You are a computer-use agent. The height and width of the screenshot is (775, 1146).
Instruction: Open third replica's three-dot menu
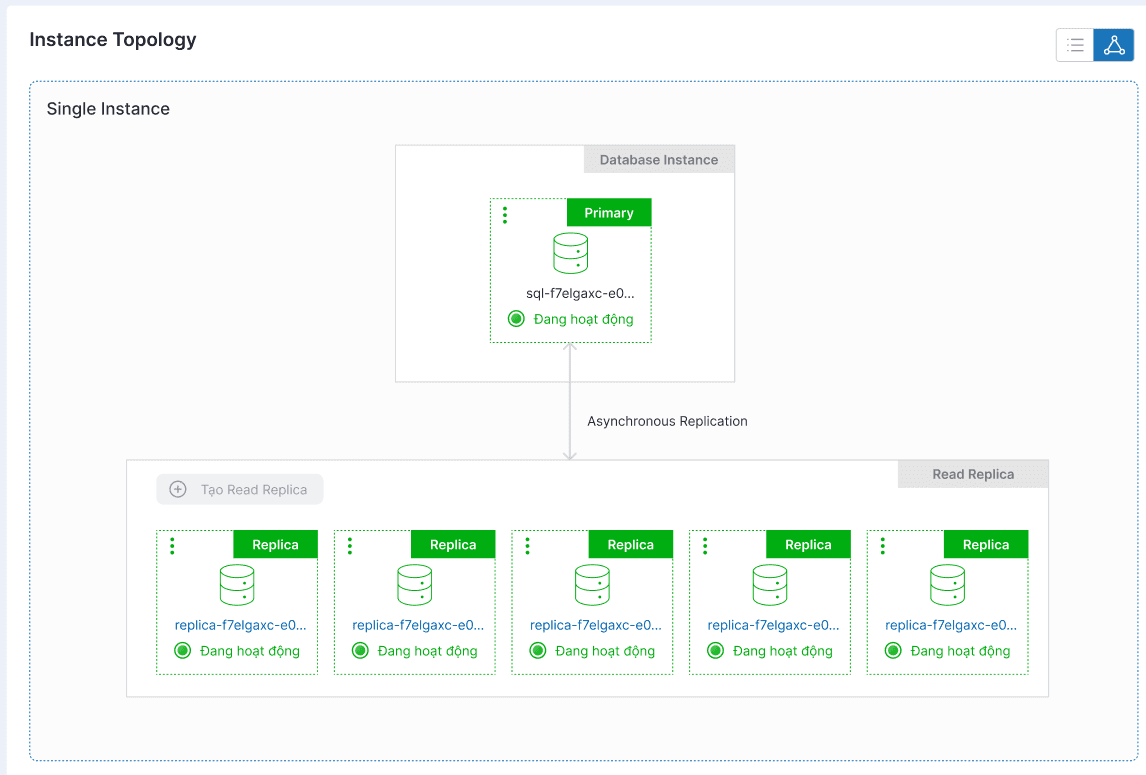[x=527, y=546]
